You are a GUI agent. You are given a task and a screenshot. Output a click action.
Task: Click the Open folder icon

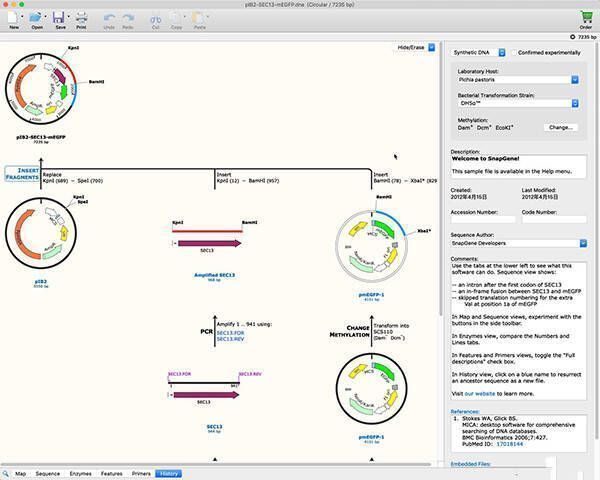(37, 18)
